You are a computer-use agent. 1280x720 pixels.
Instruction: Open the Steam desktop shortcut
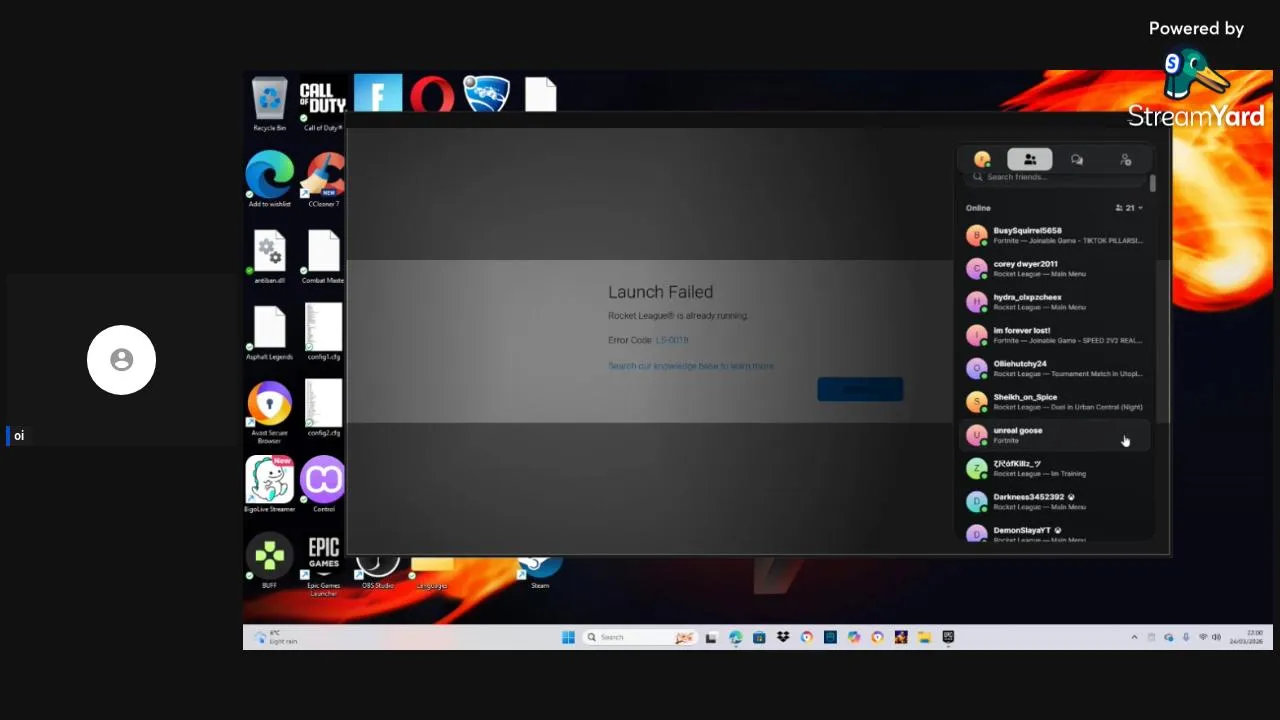[x=540, y=572]
